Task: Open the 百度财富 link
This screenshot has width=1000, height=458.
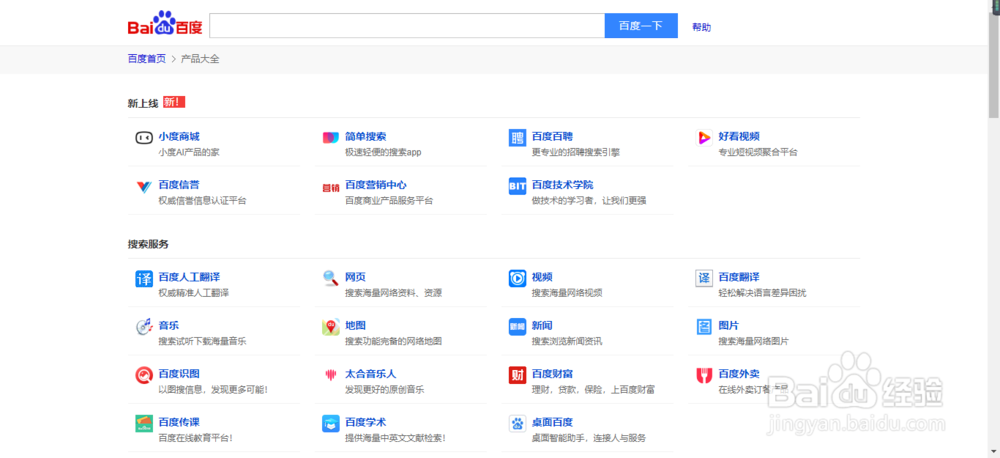Action: coord(552,374)
